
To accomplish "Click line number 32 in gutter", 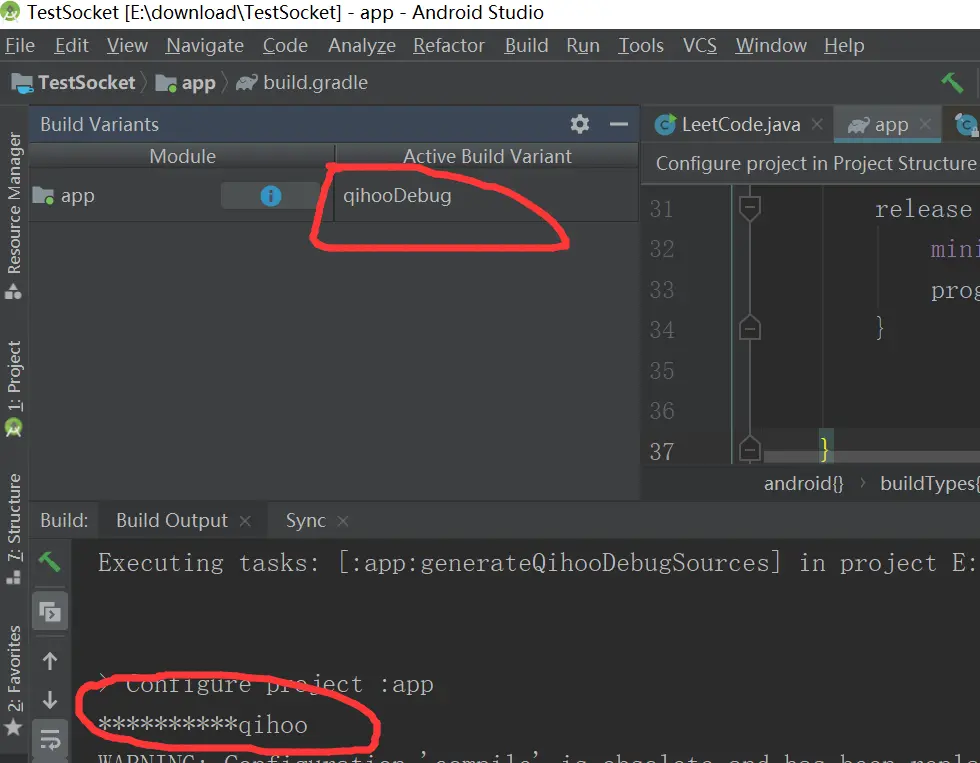I will coord(662,249).
